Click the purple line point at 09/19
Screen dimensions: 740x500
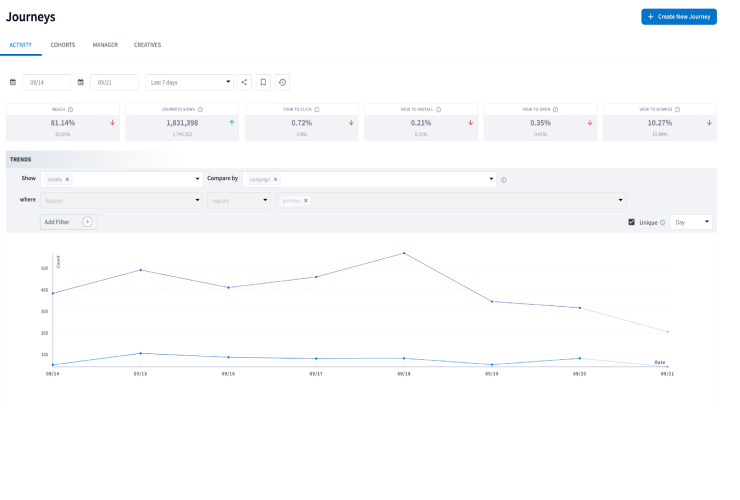click(x=492, y=301)
